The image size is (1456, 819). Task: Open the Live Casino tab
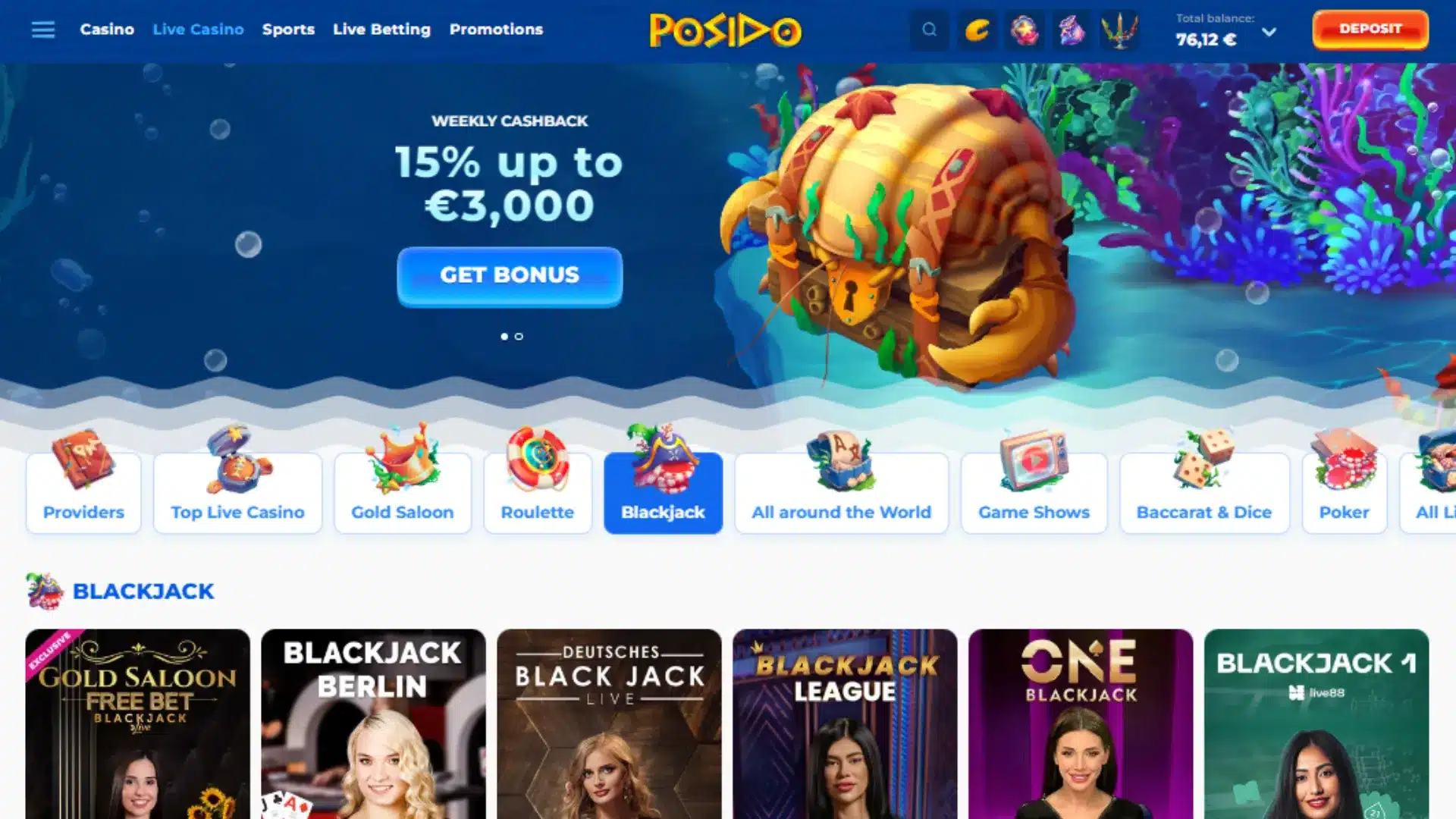(x=198, y=30)
